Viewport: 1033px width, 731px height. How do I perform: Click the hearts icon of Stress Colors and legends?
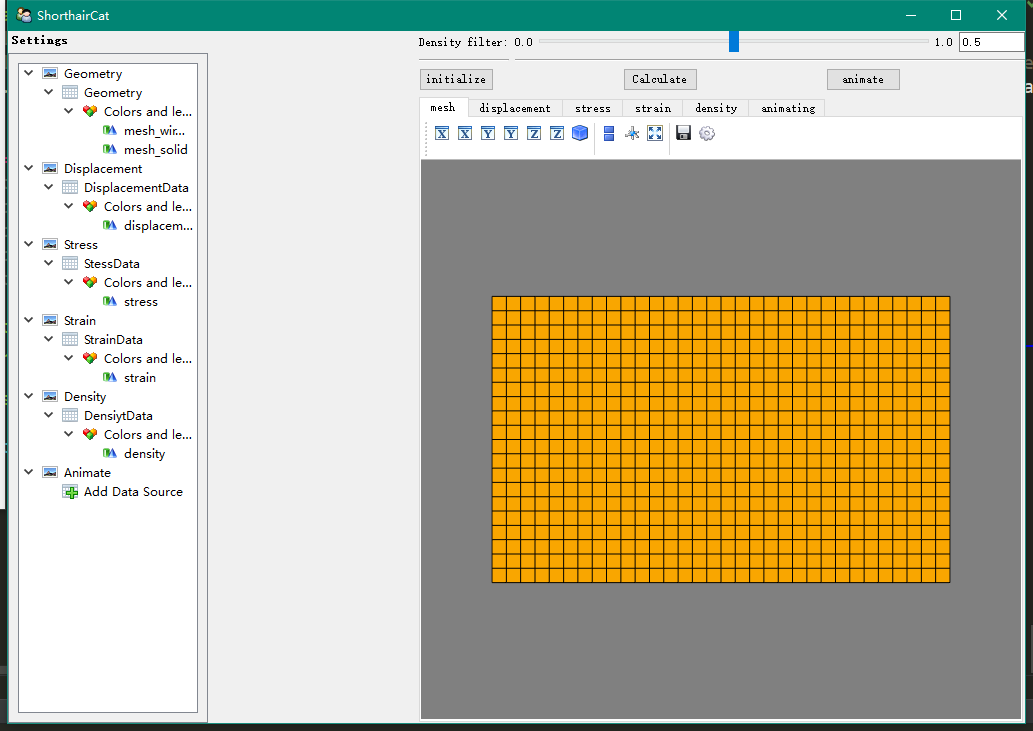coord(90,283)
